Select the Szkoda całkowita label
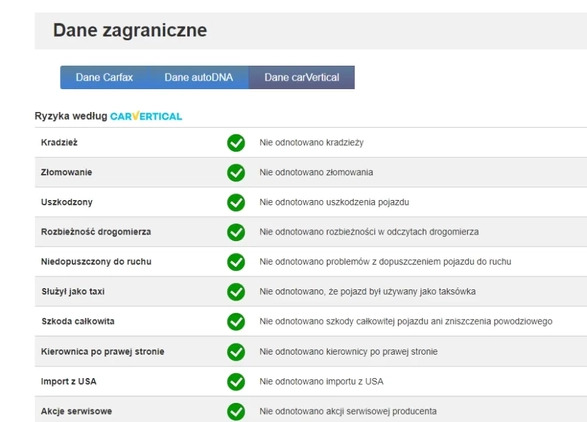The height and width of the screenshot is (422, 587). click(x=78, y=321)
